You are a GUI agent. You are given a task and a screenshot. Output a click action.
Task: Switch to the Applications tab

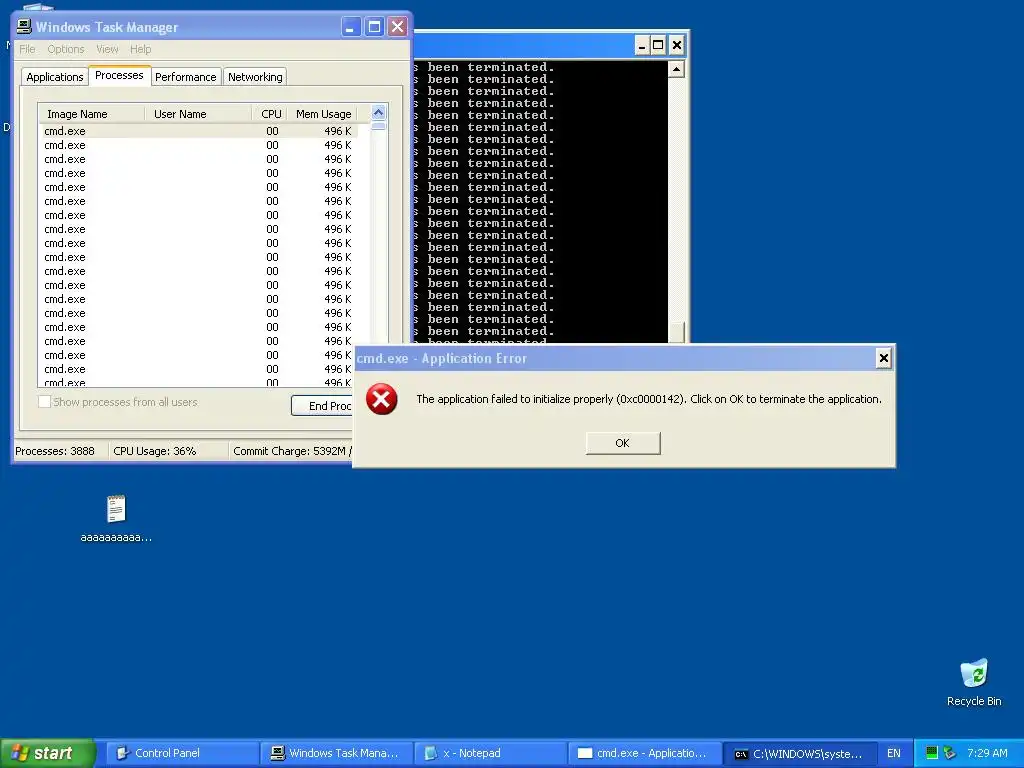[x=55, y=77]
